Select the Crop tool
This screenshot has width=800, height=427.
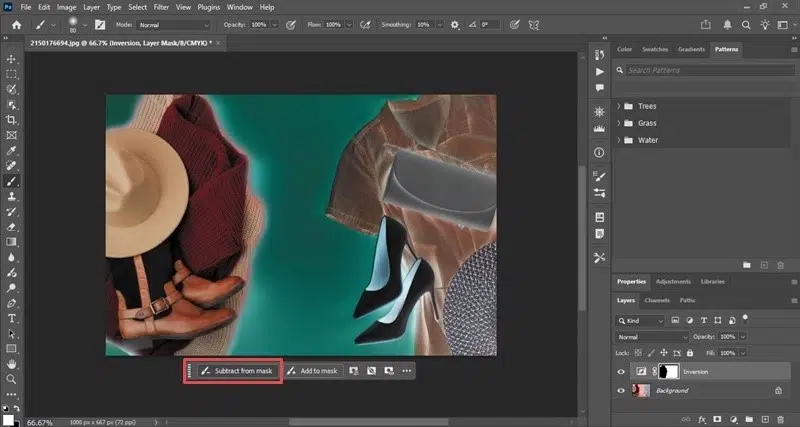point(11,120)
